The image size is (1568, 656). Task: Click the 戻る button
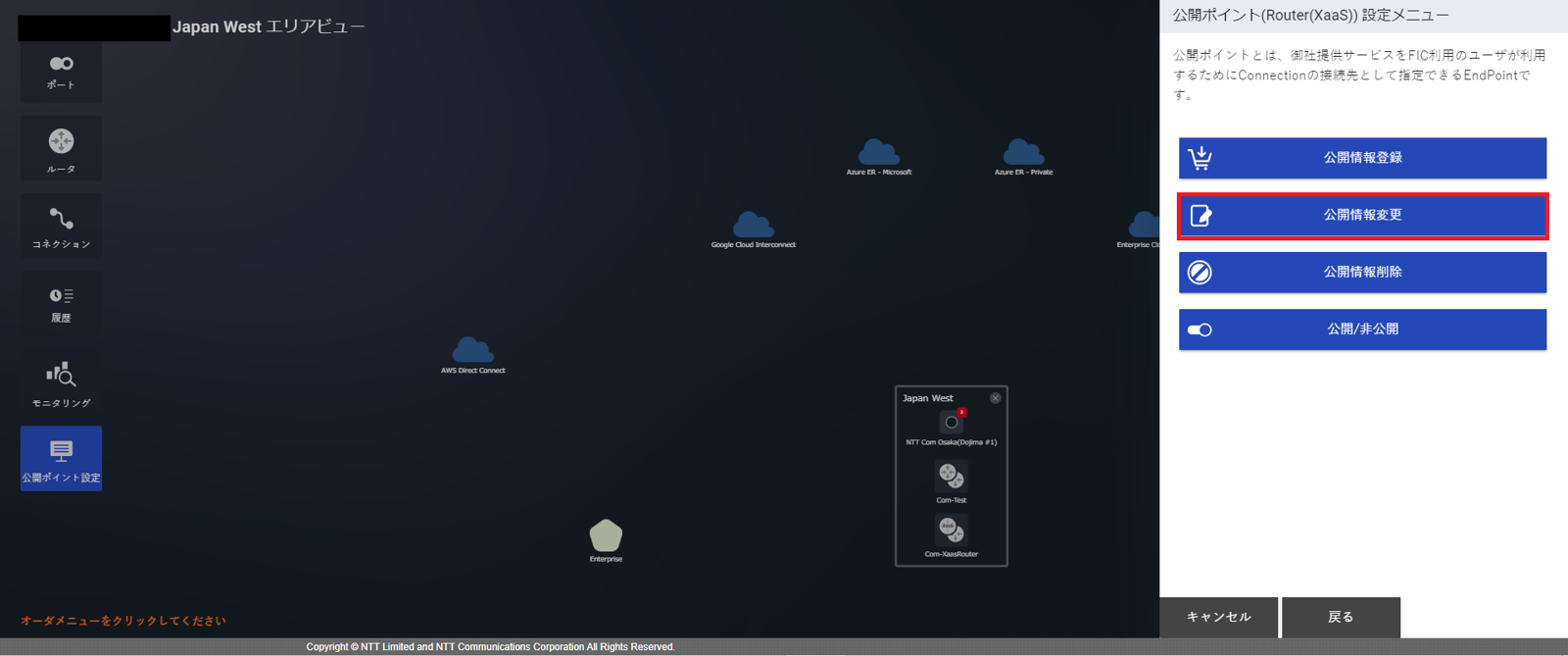[x=1341, y=617]
